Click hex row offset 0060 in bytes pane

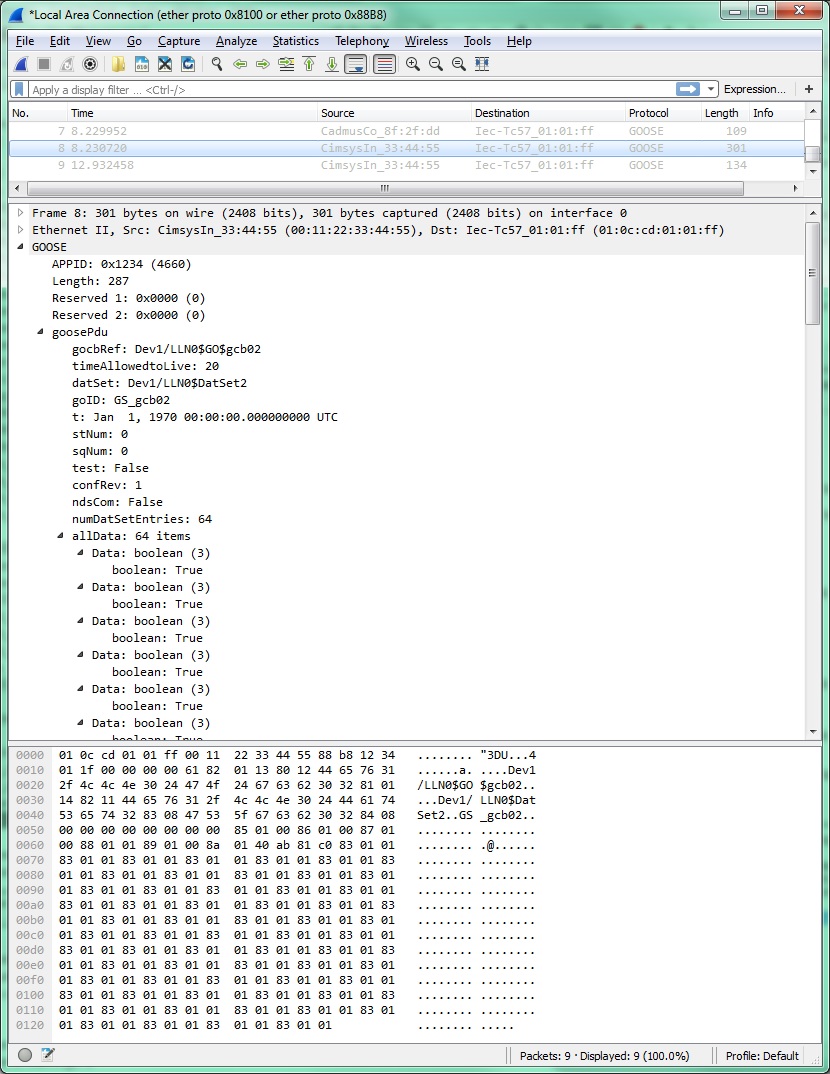click(x=29, y=845)
